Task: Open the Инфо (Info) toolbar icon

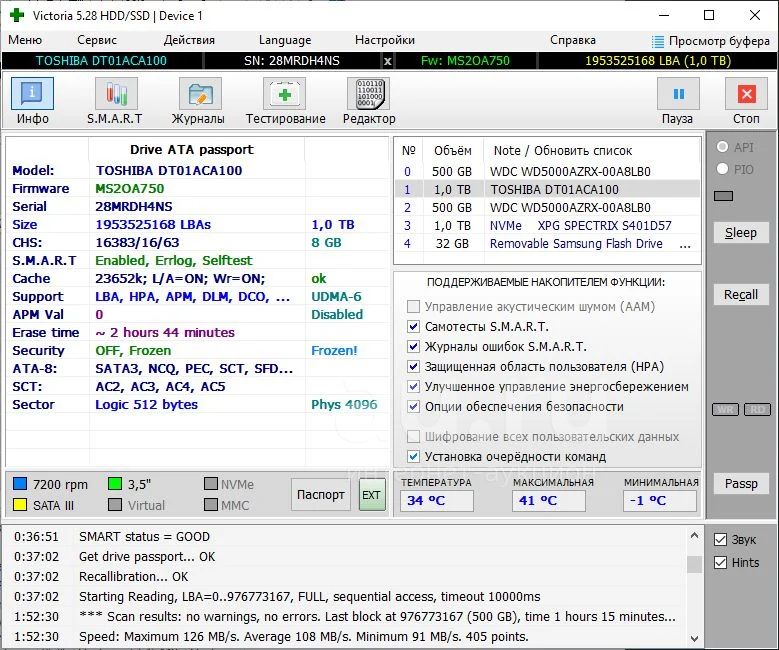Action: point(32,94)
